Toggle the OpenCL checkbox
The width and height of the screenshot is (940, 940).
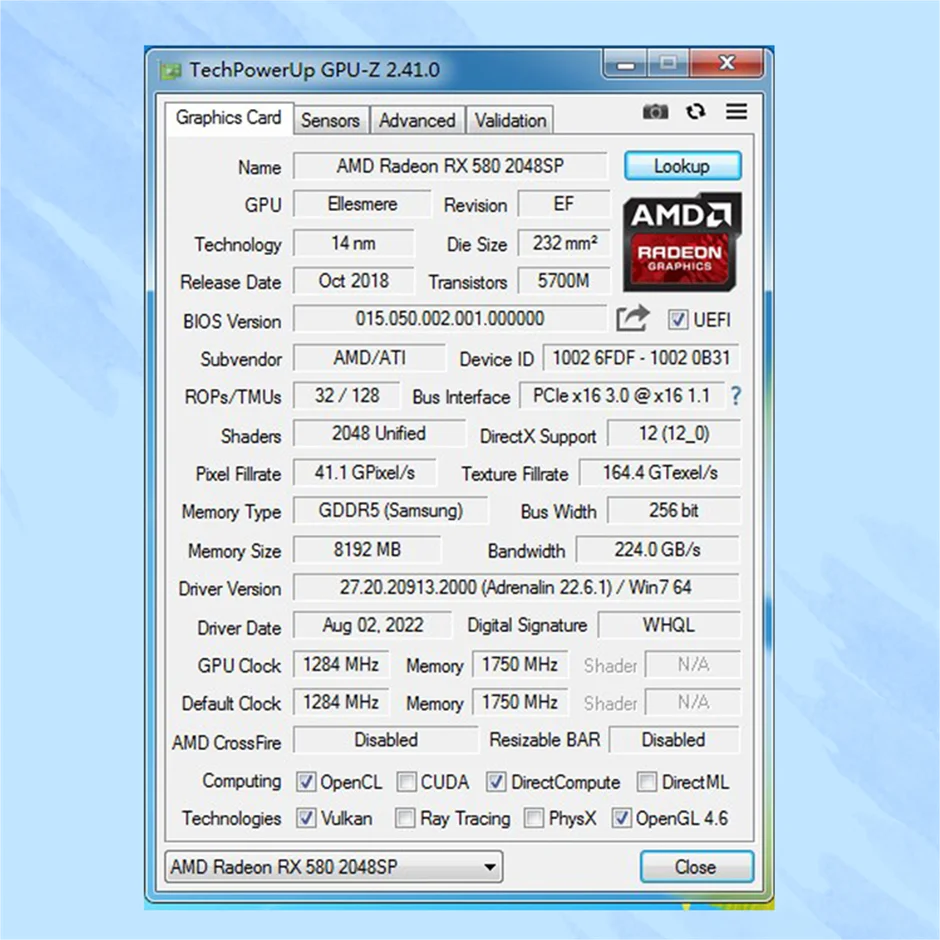tap(306, 782)
